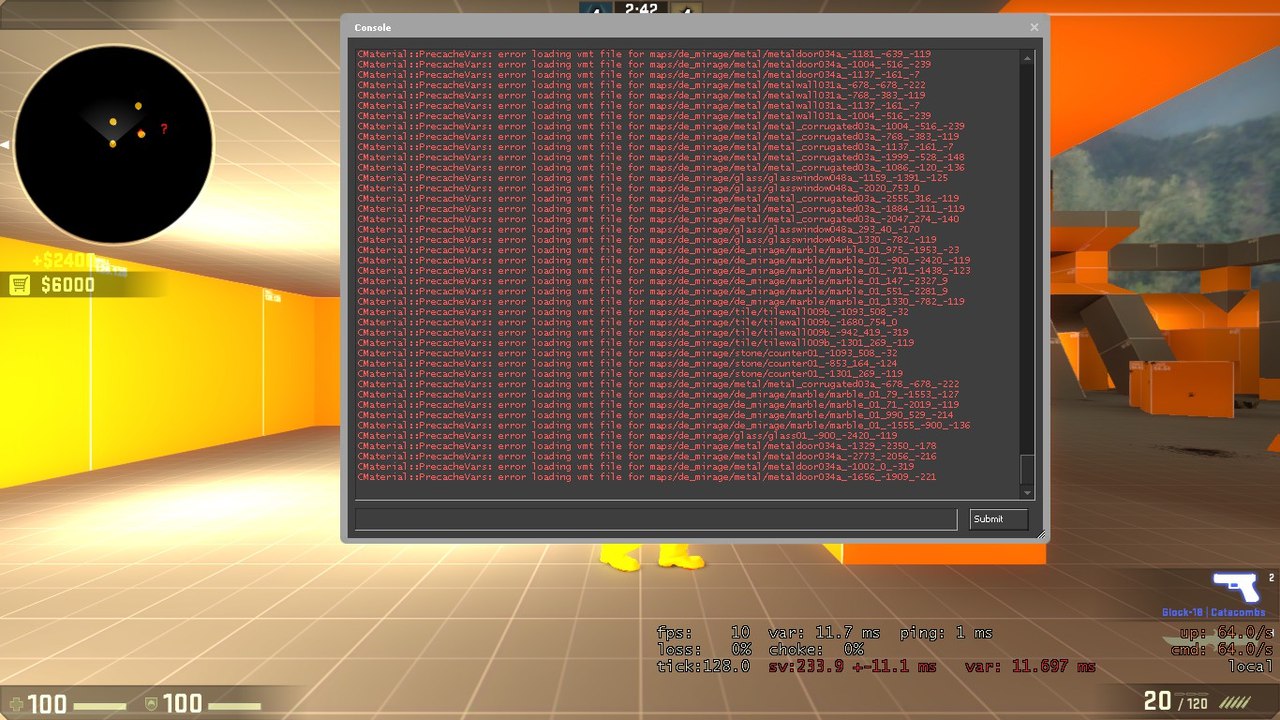Image resolution: width=1280 pixels, height=720 pixels.
Task: Click the red question mark on radar
Action: click(x=164, y=129)
